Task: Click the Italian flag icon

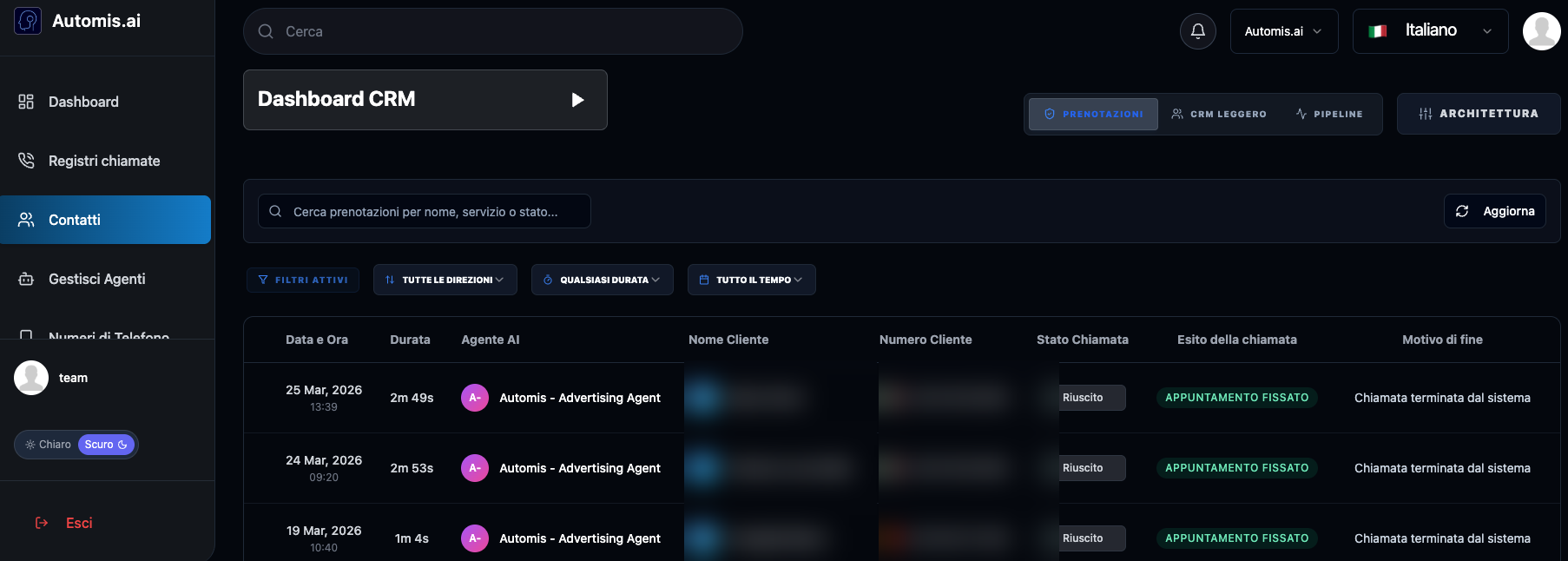Action: [x=1378, y=31]
